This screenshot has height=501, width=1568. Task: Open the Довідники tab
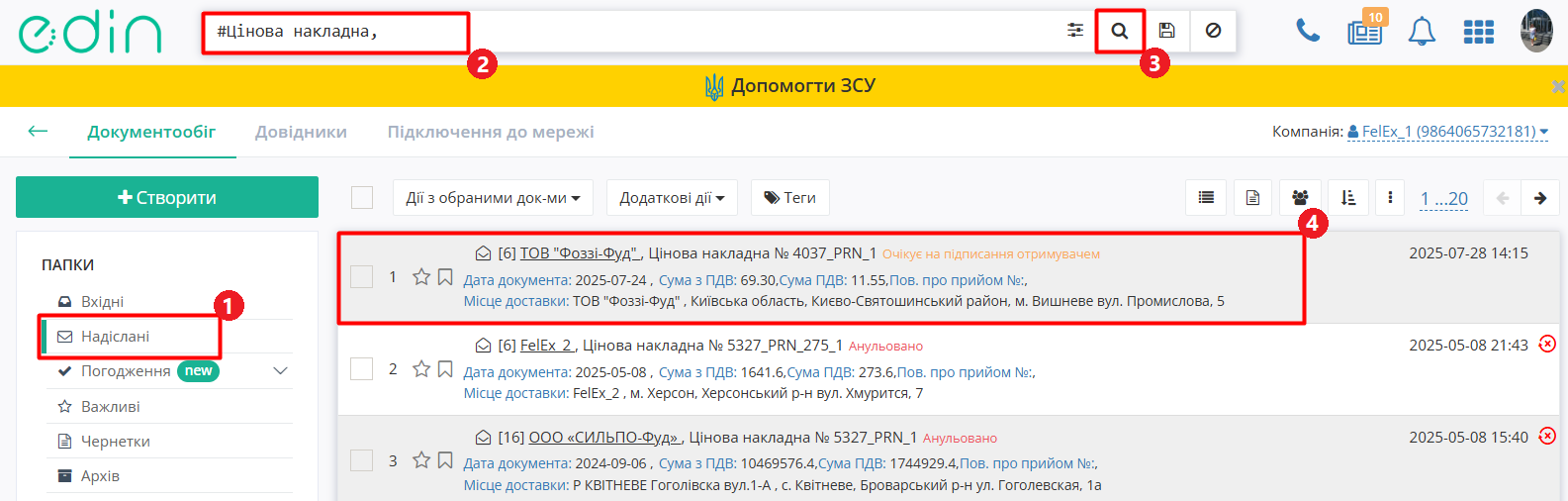click(x=301, y=132)
